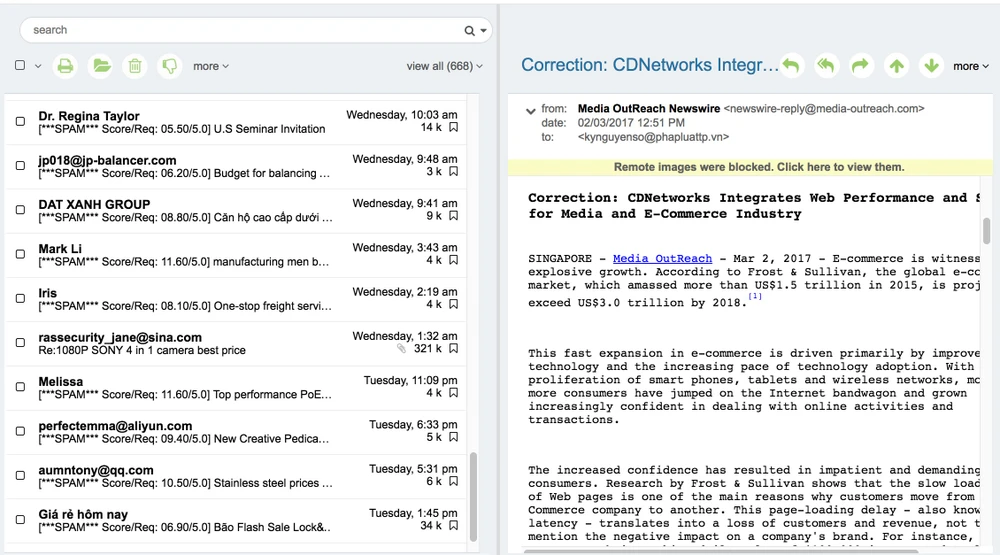Go to previous message with up arrow
This screenshot has height=555, width=1000.
897,66
